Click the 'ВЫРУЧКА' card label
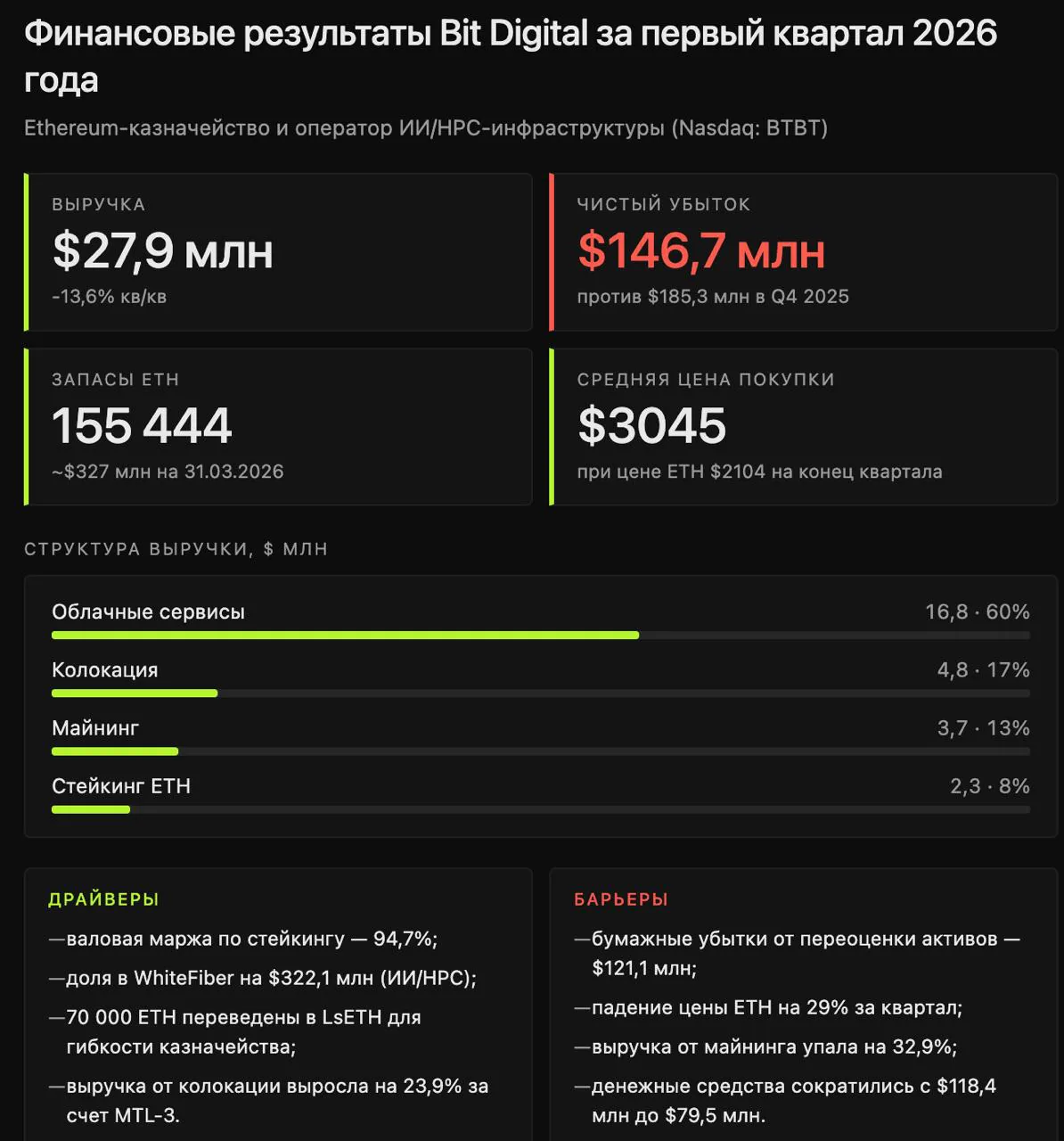The height and width of the screenshot is (1141, 1064). (x=99, y=205)
